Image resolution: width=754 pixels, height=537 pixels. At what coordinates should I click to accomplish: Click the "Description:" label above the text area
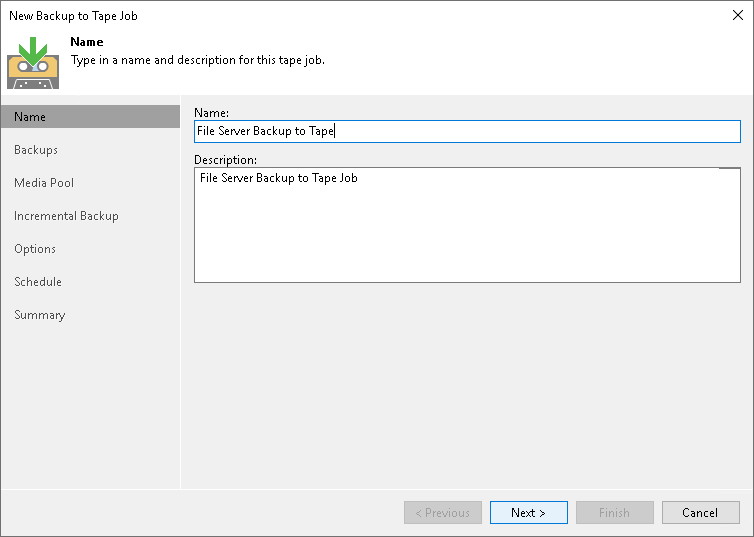pyautogui.click(x=226, y=159)
